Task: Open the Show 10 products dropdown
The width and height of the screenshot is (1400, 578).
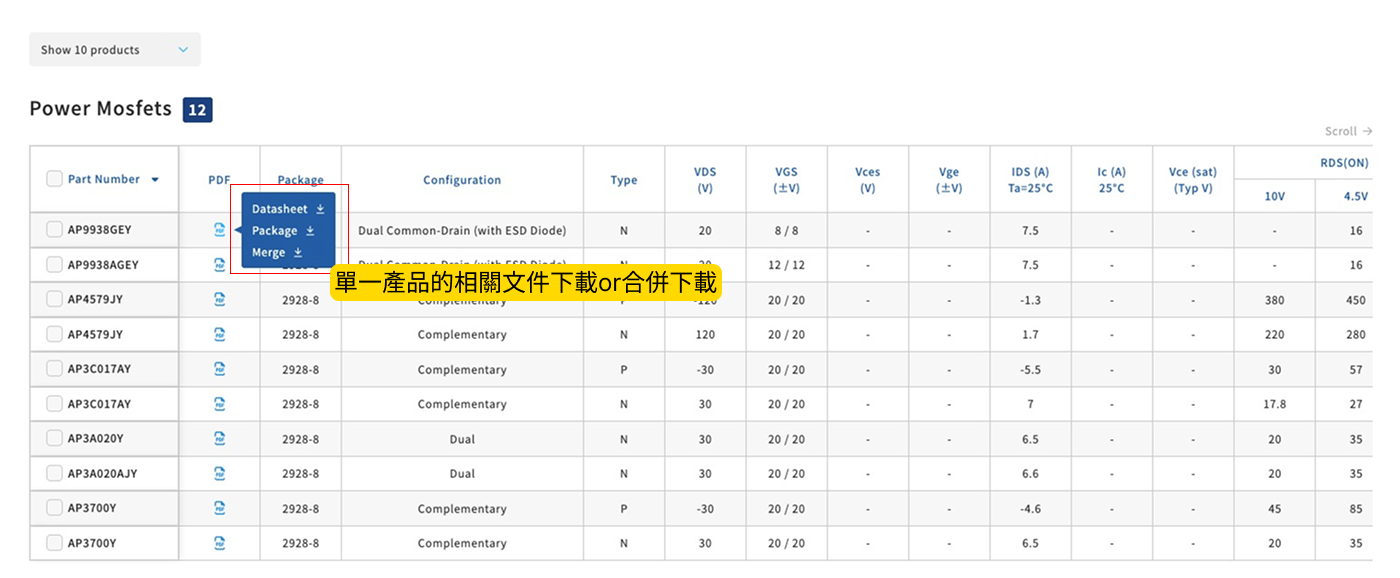Action: tap(115, 50)
